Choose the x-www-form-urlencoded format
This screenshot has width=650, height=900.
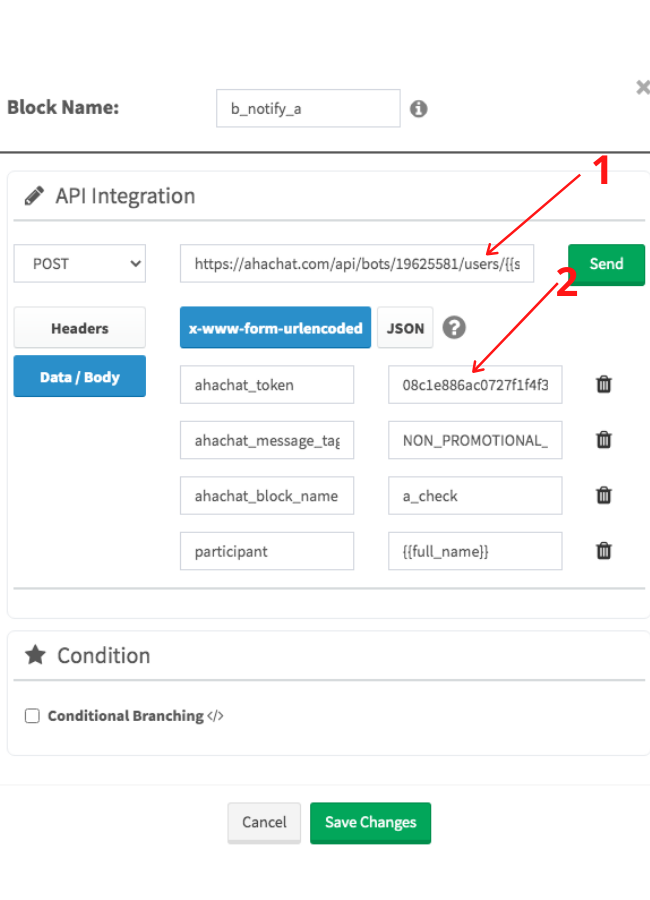pyautogui.click(x=276, y=328)
